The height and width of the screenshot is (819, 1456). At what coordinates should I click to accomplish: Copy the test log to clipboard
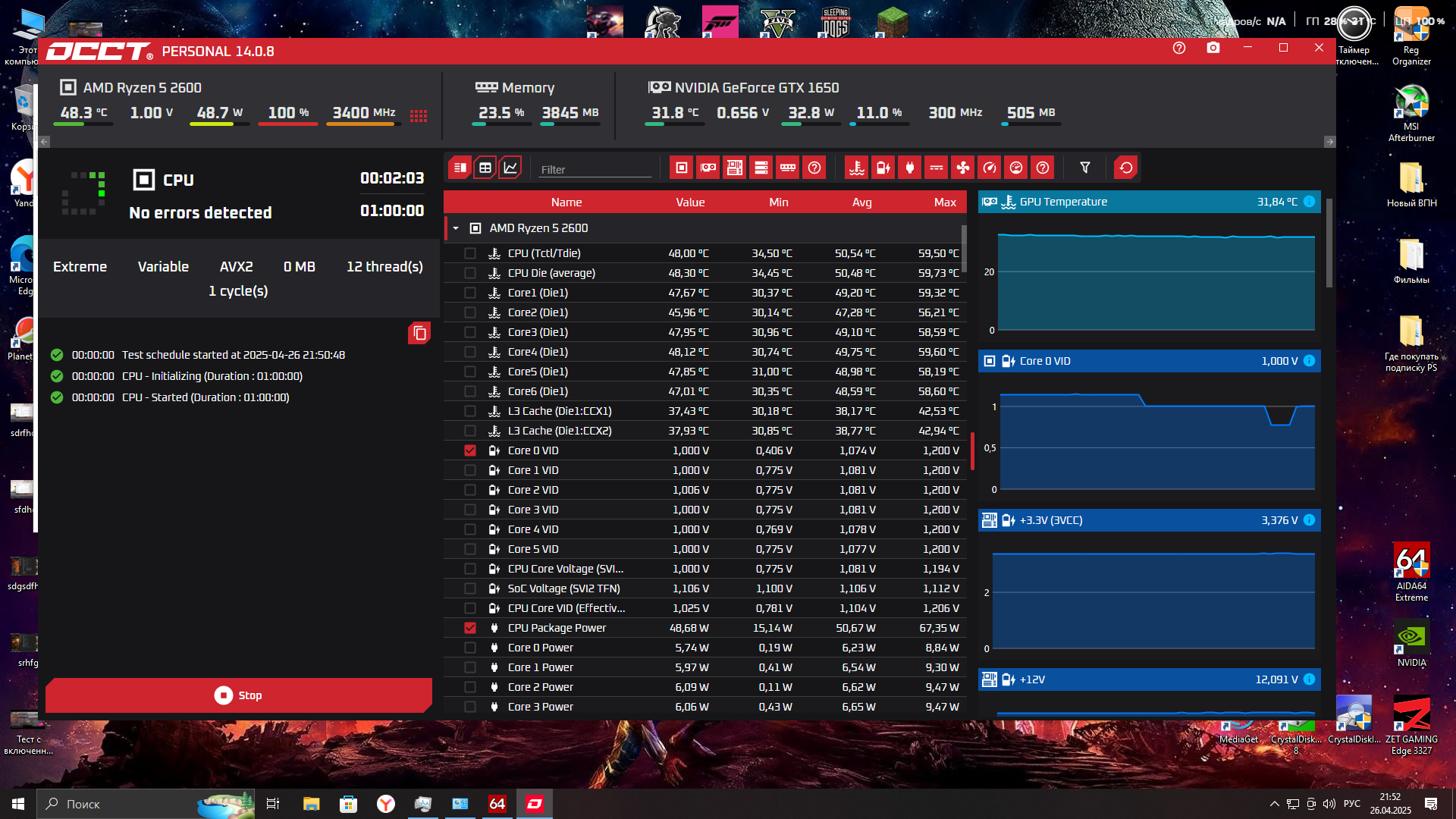[x=419, y=333]
